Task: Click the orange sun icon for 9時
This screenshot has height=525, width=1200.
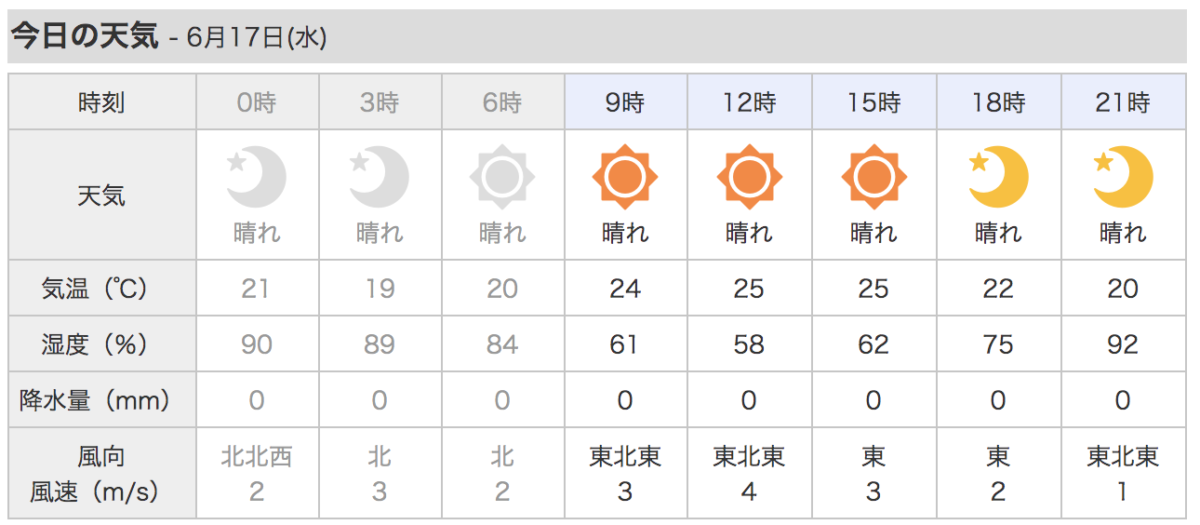Action: pyautogui.click(x=625, y=177)
